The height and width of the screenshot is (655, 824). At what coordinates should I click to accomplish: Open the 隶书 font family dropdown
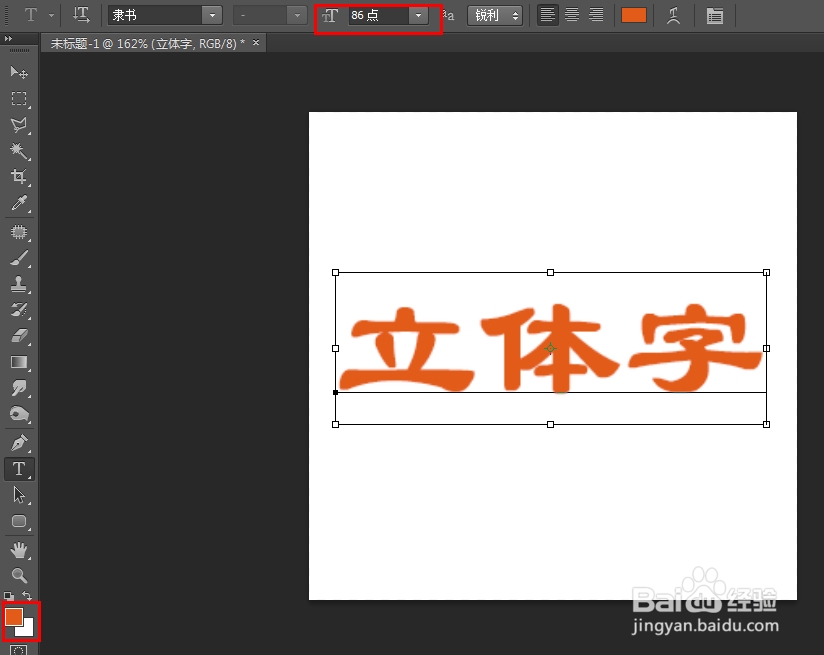point(211,15)
